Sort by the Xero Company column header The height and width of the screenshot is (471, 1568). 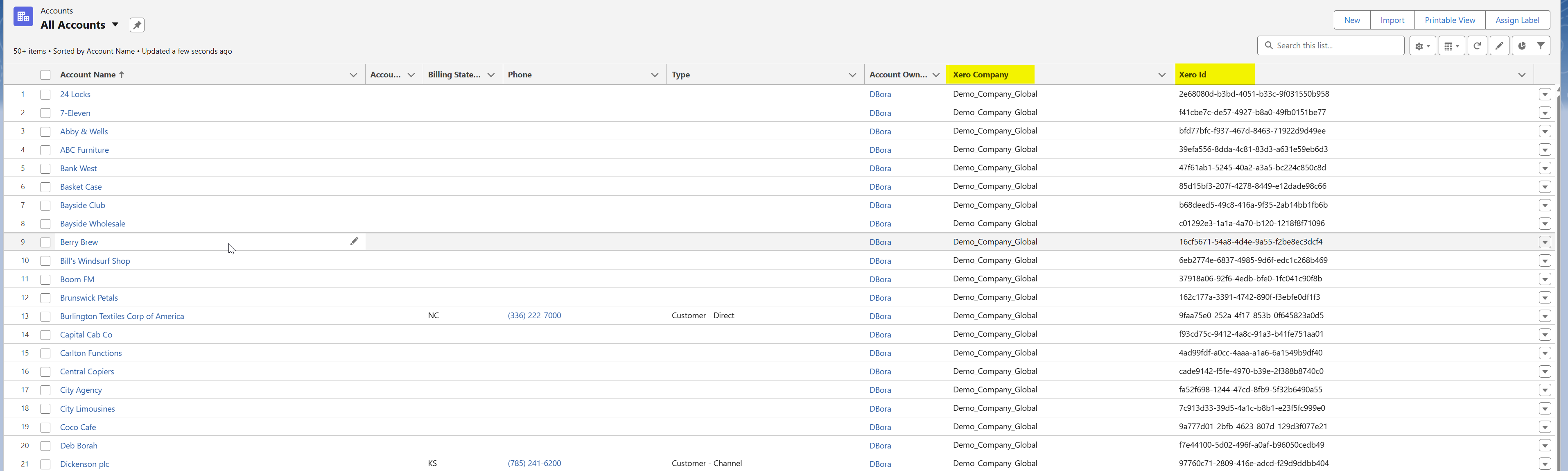pyautogui.click(x=980, y=75)
